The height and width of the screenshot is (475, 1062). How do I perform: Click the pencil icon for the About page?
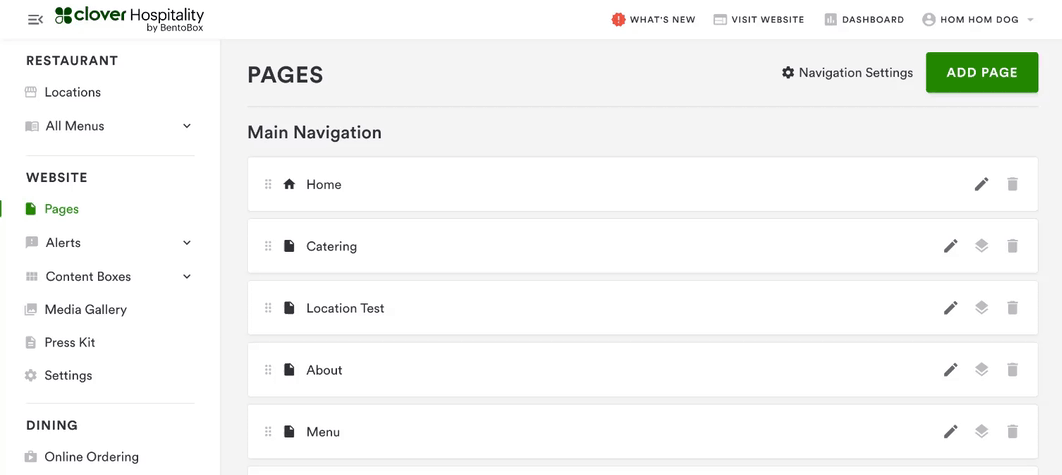coord(950,370)
